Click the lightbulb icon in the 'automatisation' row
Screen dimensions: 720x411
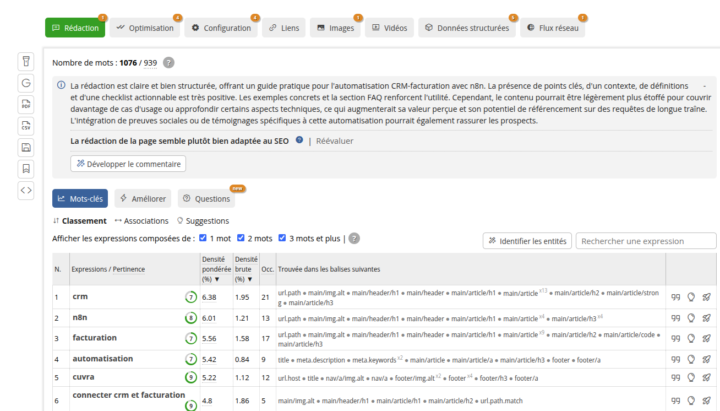[691, 359]
